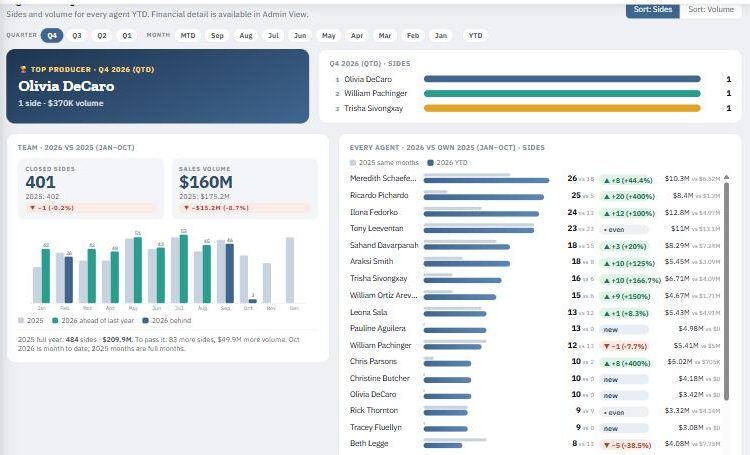The width and height of the screenshot is (750, 455).
Task: Select agent row Pauline Aguilera
Action: click(535, 329)
